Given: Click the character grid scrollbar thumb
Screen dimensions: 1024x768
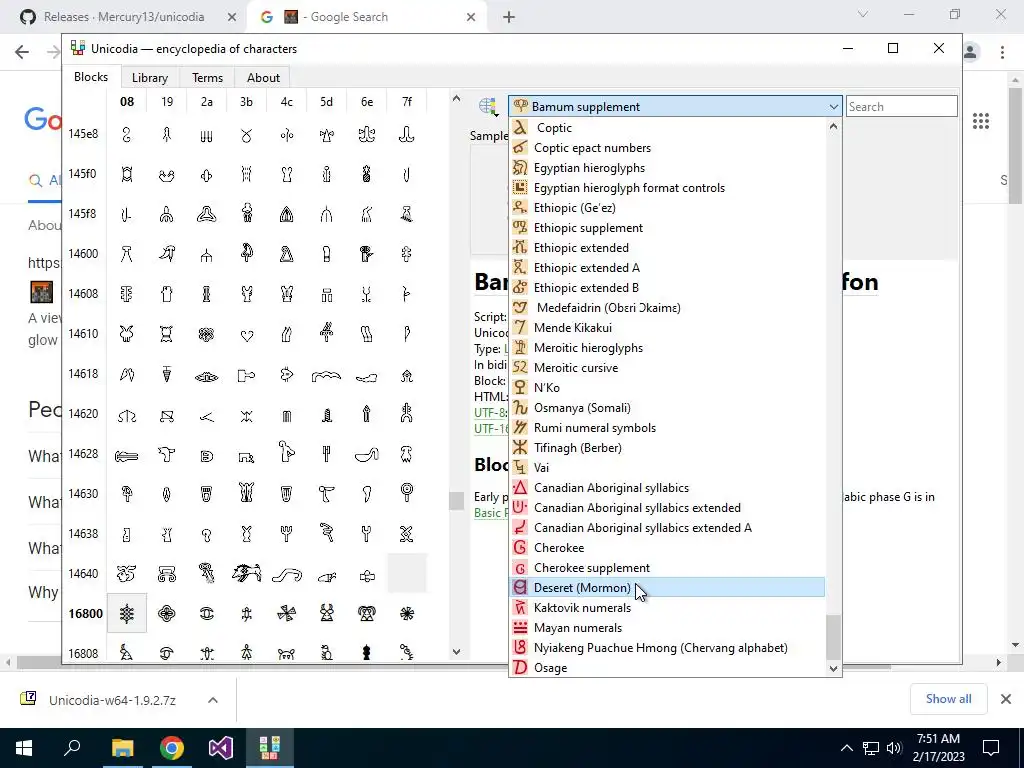Looking at the screenshot, I should coord(456,500).
